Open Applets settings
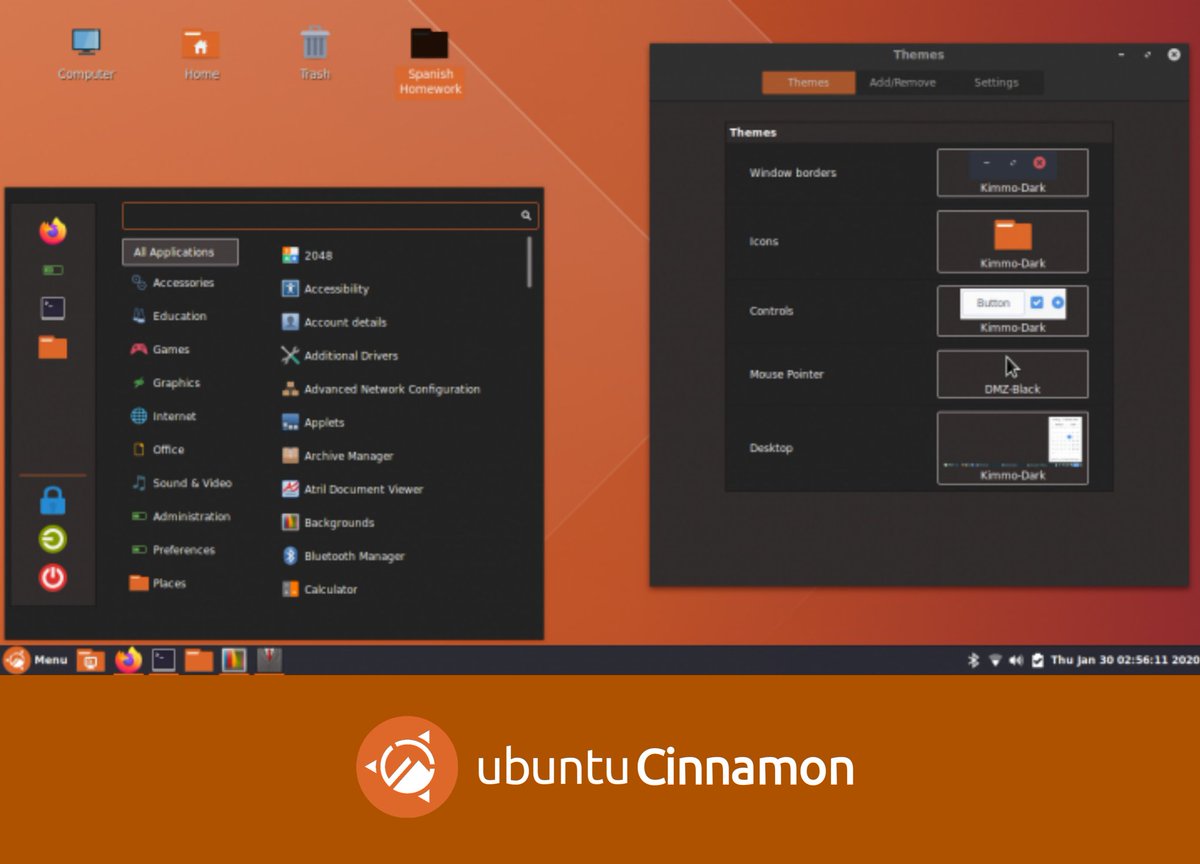This screenshot has width=1200, height=864. click(x=313, y=423)
